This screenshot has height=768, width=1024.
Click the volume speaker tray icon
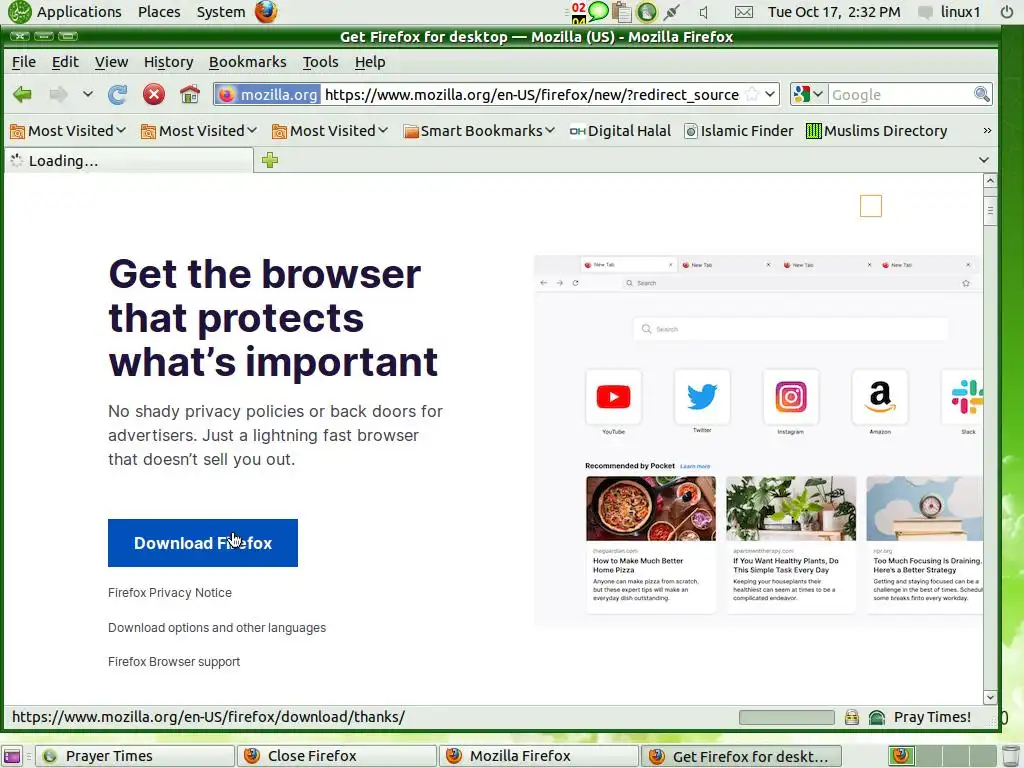[x=705, y=12]
